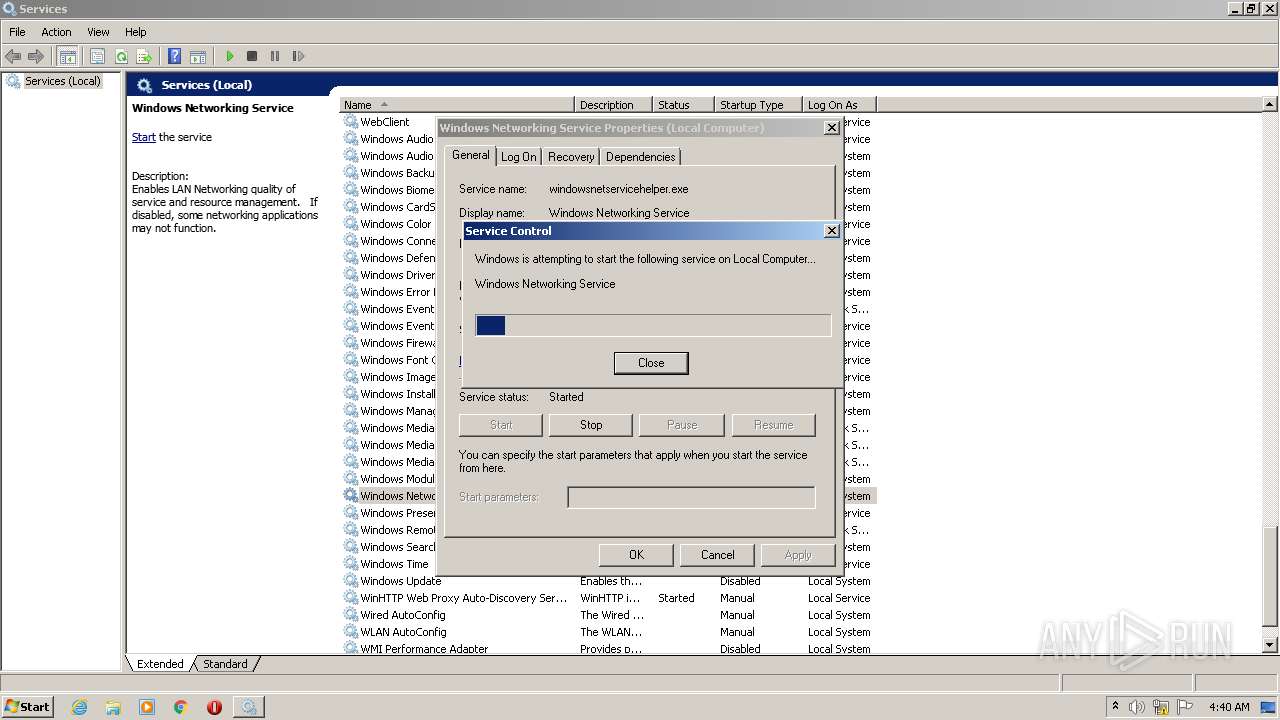The width and height of the screenshot is (1280, 720).
Task: Click the Pause Service toolbar icon
Action: 275,56
